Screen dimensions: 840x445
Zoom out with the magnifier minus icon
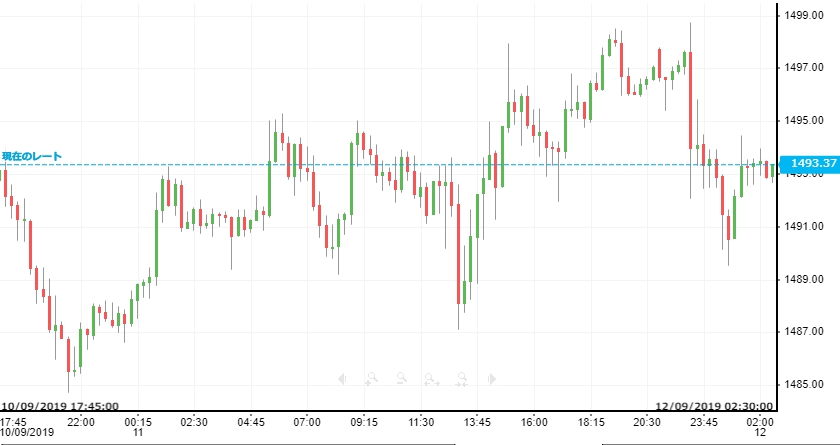pos(401,379)
